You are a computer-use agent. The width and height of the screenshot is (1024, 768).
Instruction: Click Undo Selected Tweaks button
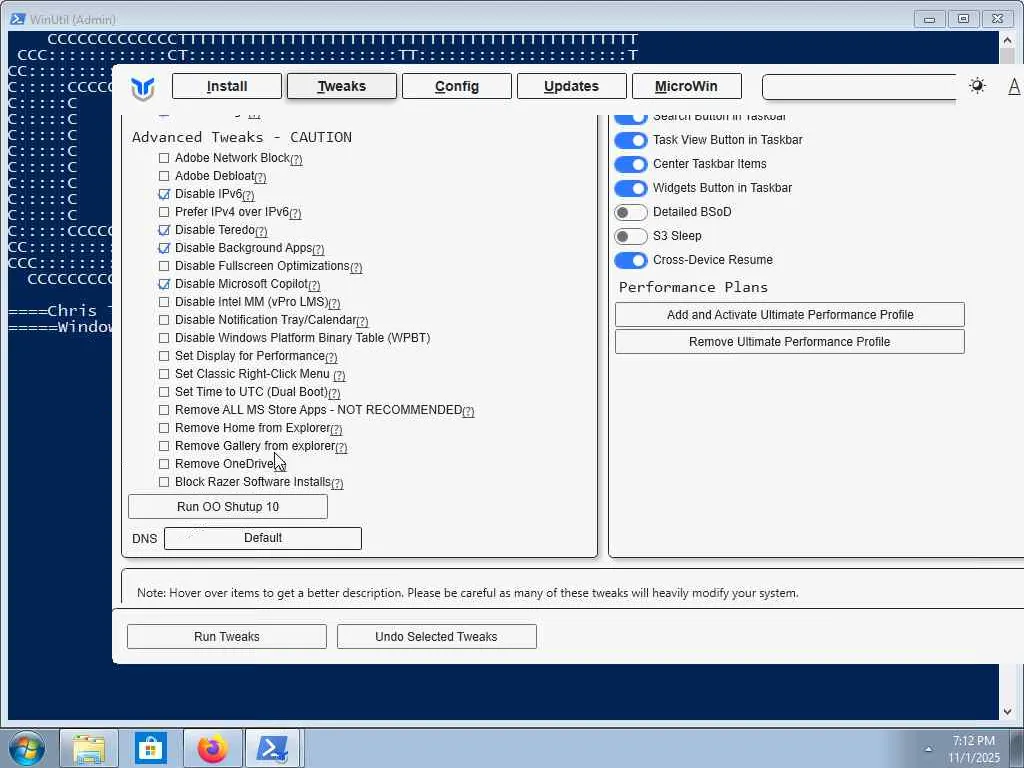coord(436,637)
